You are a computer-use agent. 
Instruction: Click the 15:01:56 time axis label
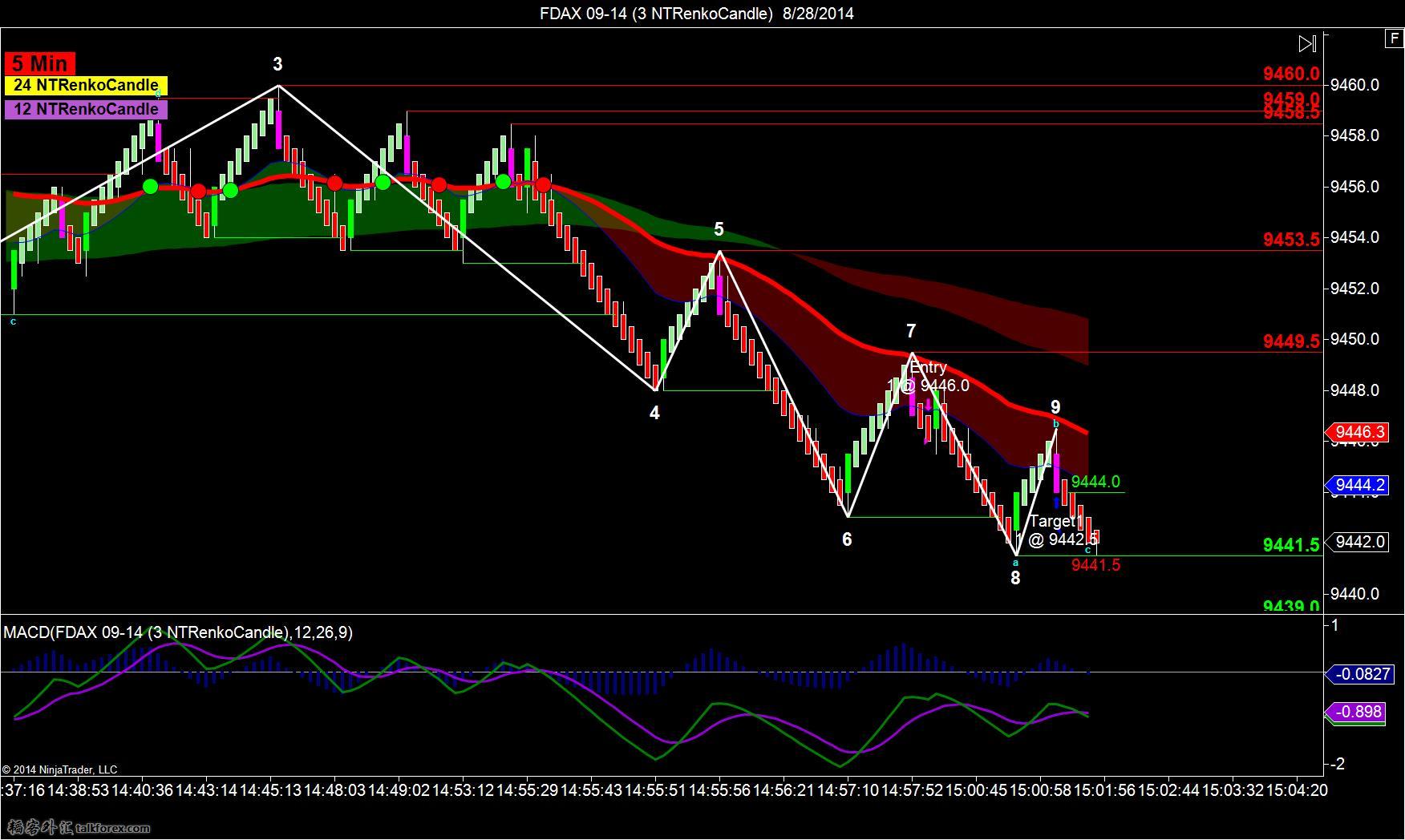pyautogui.click(x=1104, y=790)
